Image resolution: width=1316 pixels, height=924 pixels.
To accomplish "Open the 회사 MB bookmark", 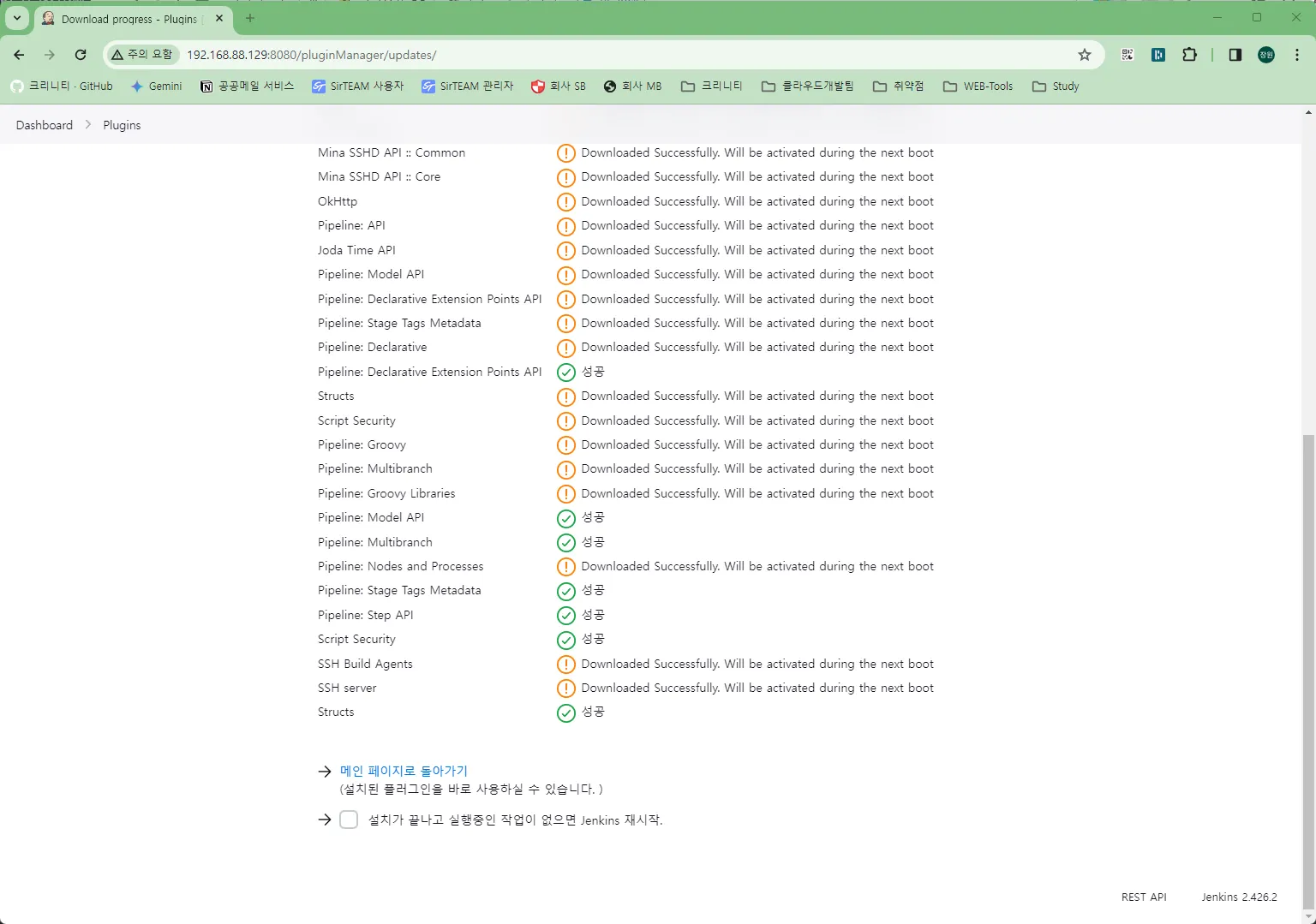I will pyautogui.click(x=632, y=86).
